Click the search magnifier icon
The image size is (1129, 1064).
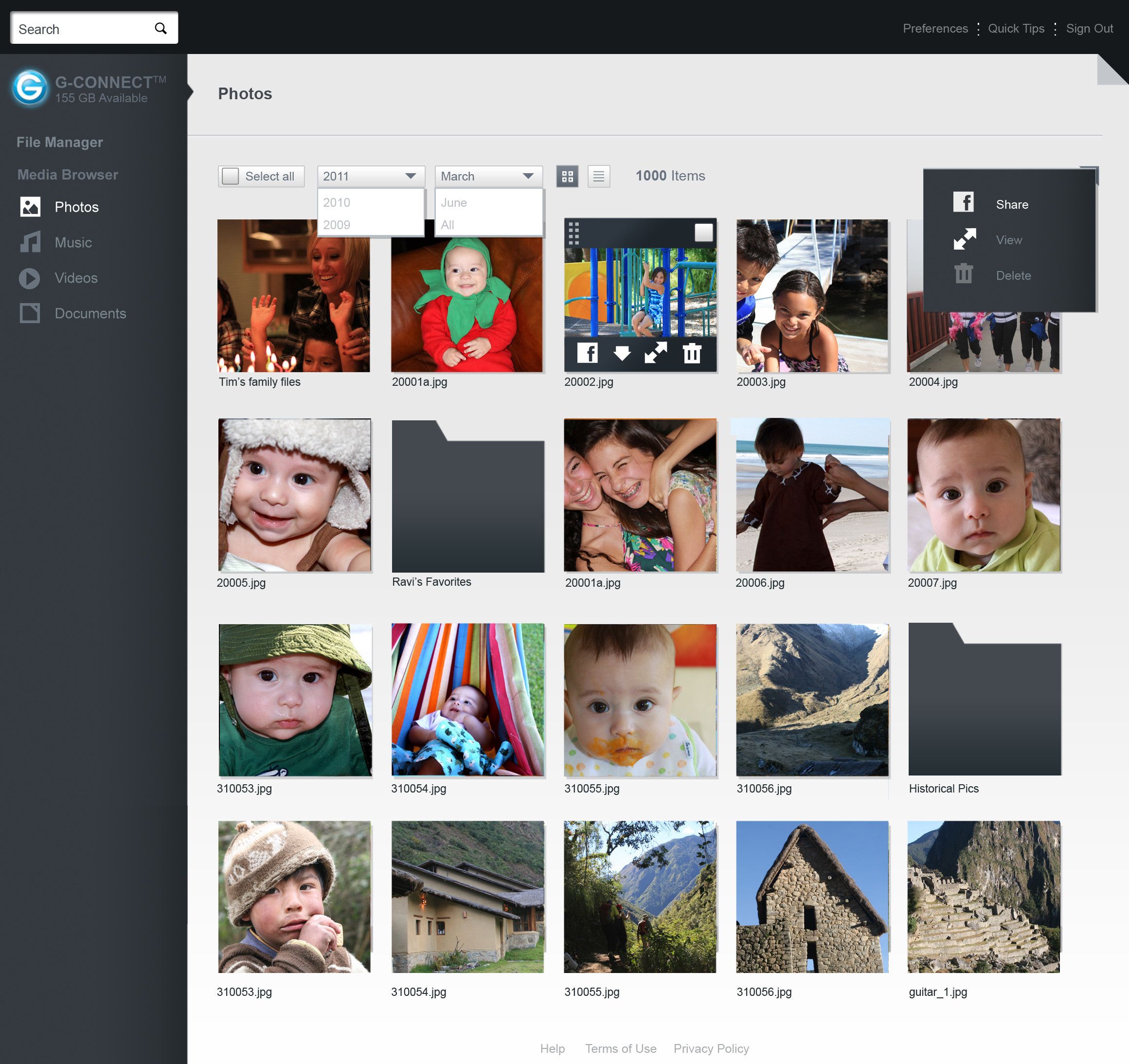tap(161, 28)
